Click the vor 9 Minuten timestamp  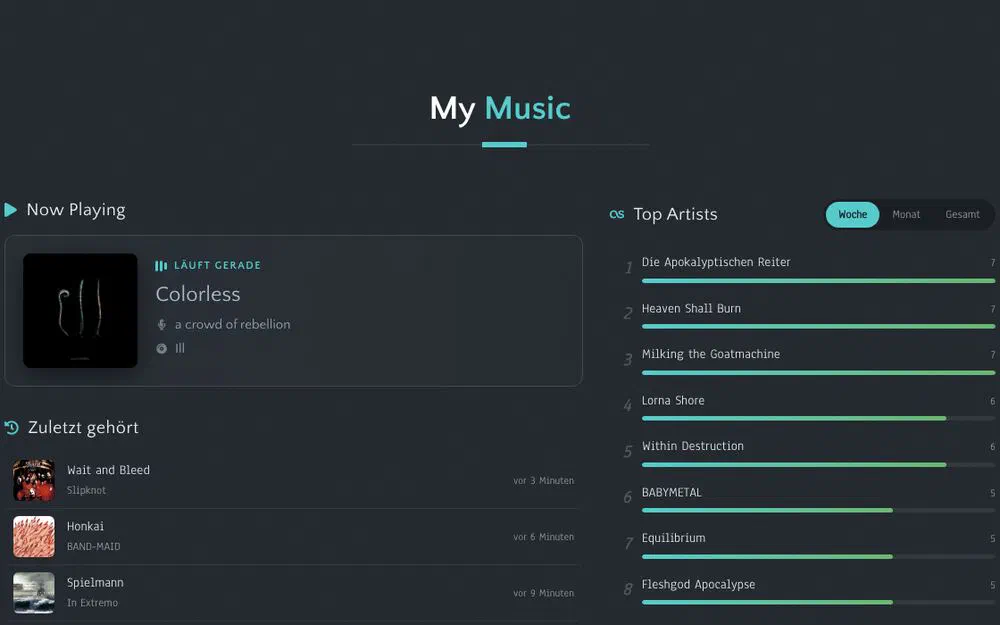click(x=543, y=593)
